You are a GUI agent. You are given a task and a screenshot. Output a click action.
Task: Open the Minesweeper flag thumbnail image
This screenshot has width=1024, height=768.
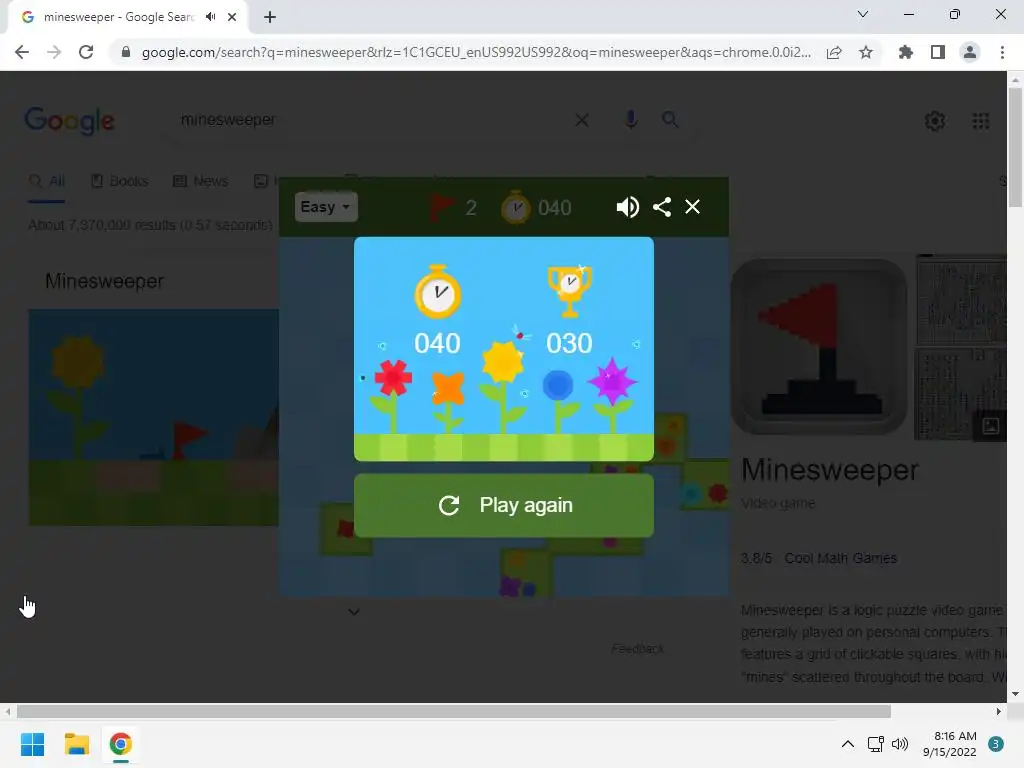click(x=819, y=347)
